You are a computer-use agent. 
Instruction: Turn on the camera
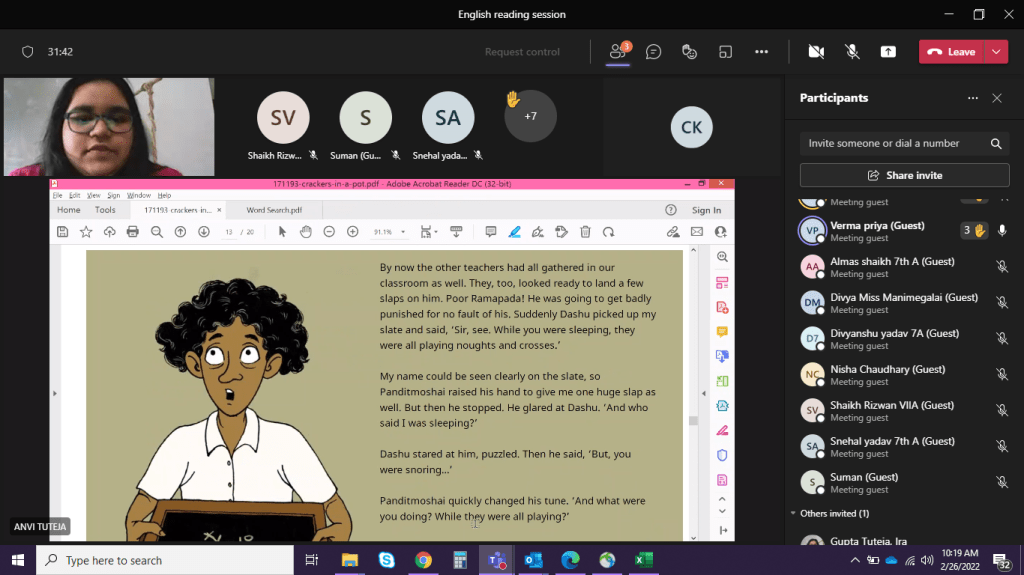click(x=816, y=52)
